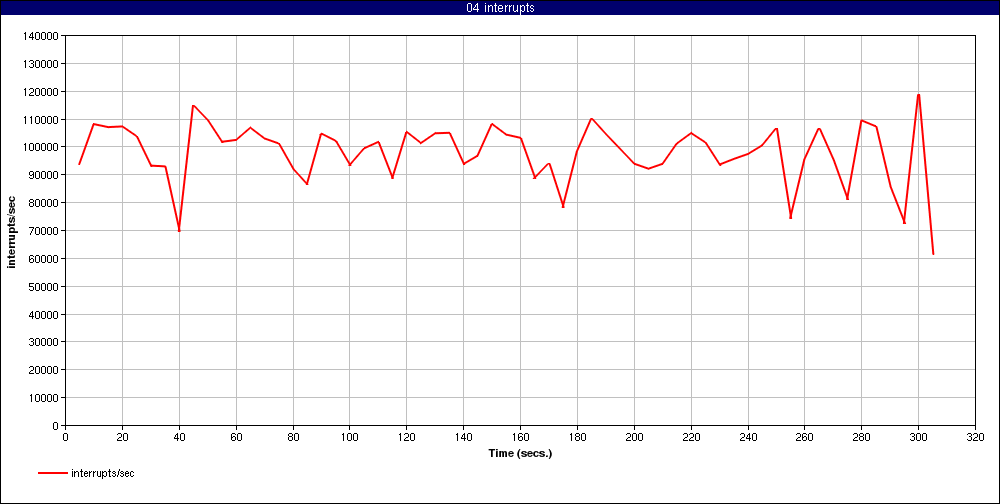This screenshot has height=504, width=1000.
Task: Click the 280 x-axis tick label
Action: 862,438
